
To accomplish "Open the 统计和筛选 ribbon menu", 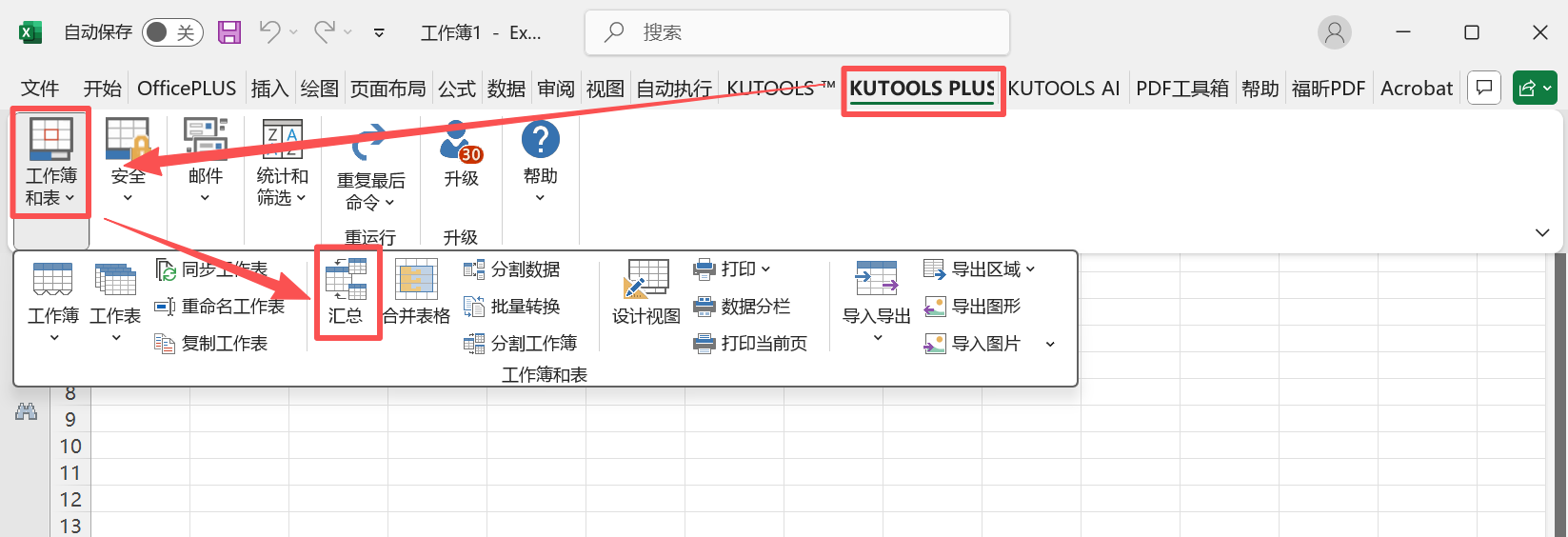I will click(x=282, y=162).
